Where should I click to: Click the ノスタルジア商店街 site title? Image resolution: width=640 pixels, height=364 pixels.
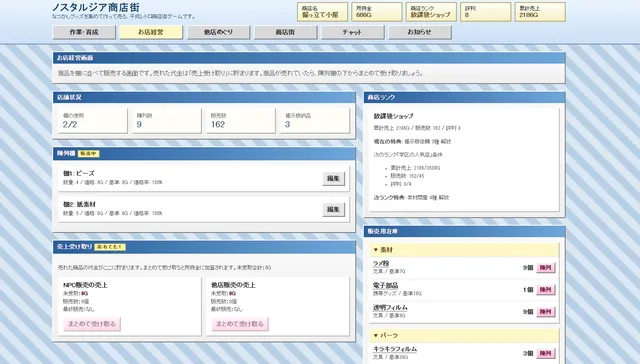[x=96, y=7]
